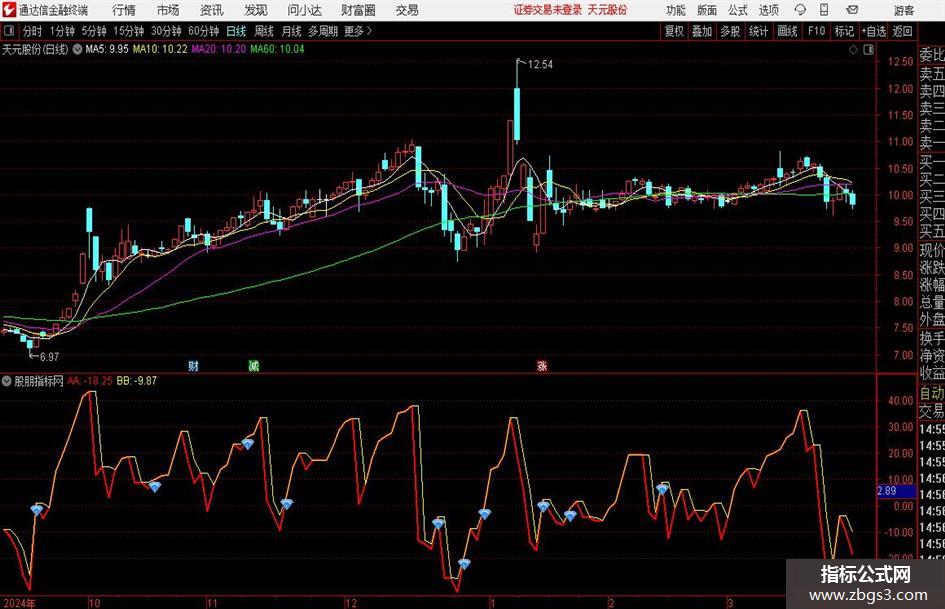
Task: Select the 多周期 tab
Action: tap(323, 31)
